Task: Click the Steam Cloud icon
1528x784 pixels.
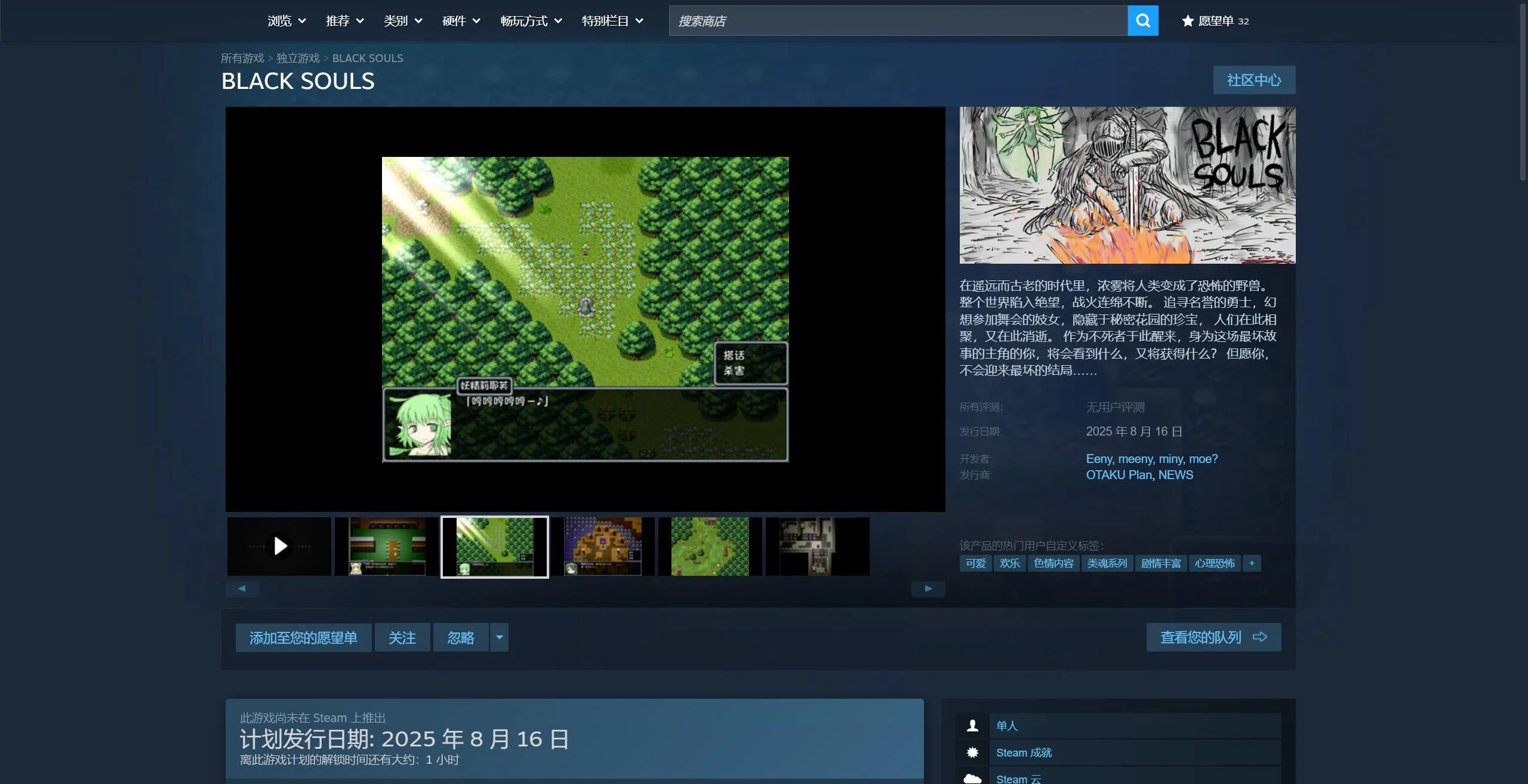Action: 972,778
